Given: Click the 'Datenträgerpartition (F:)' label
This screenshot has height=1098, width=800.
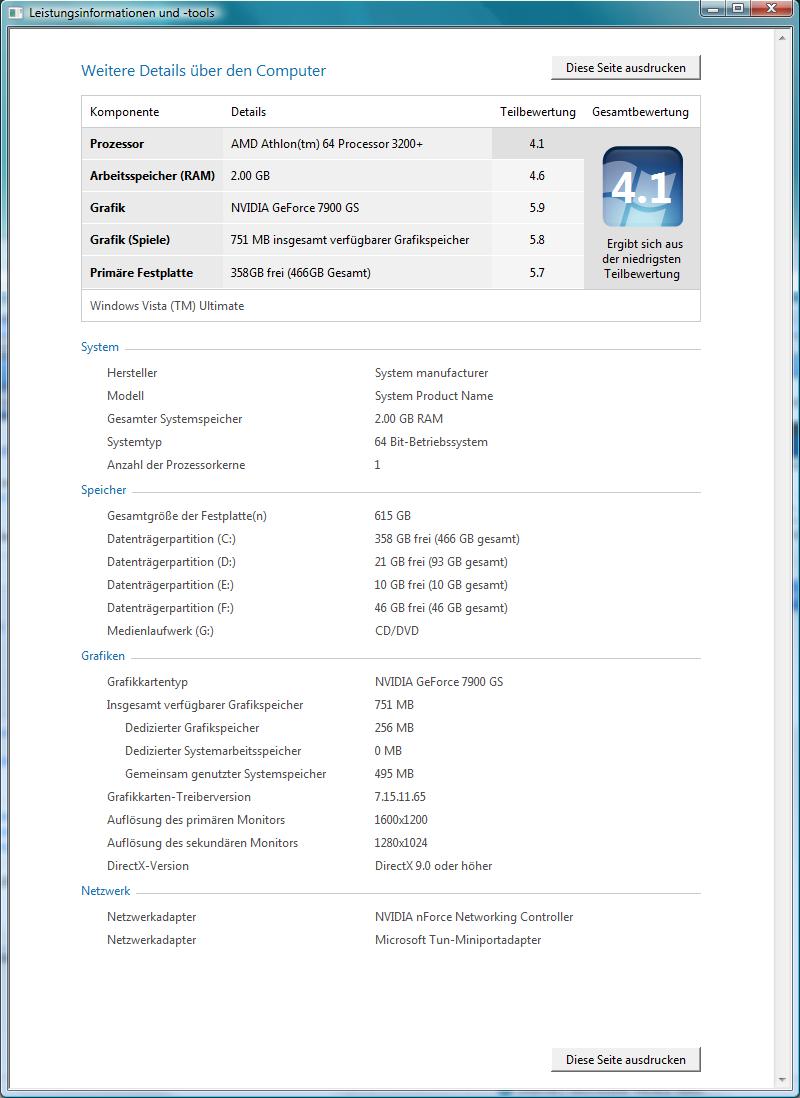Looking at the screenshot, I should tap(170, 608).
